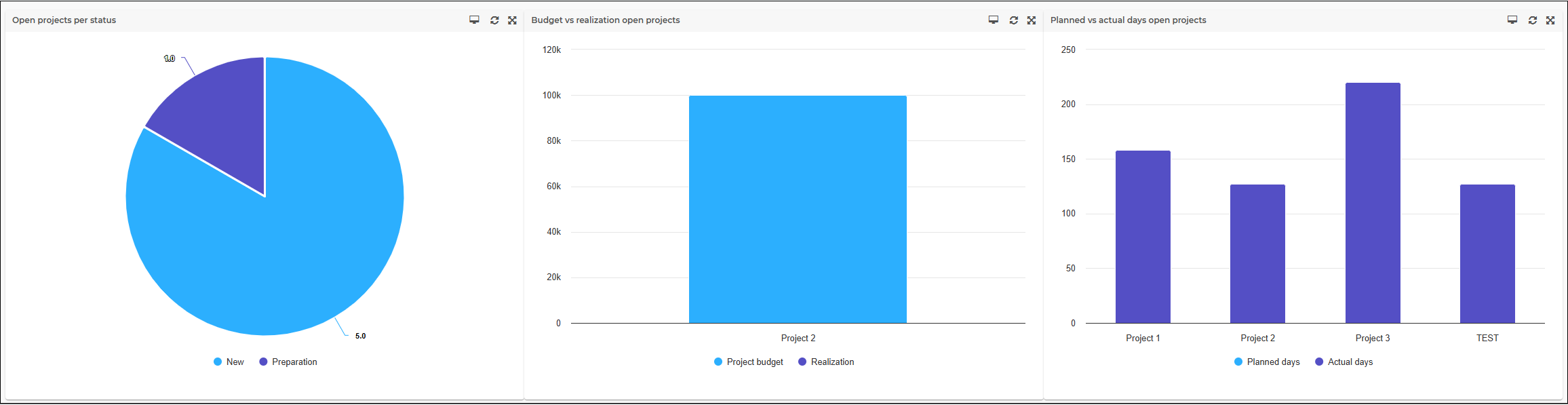Click the 1.0 pie data label
The image size is (1568, 405).
170,59
